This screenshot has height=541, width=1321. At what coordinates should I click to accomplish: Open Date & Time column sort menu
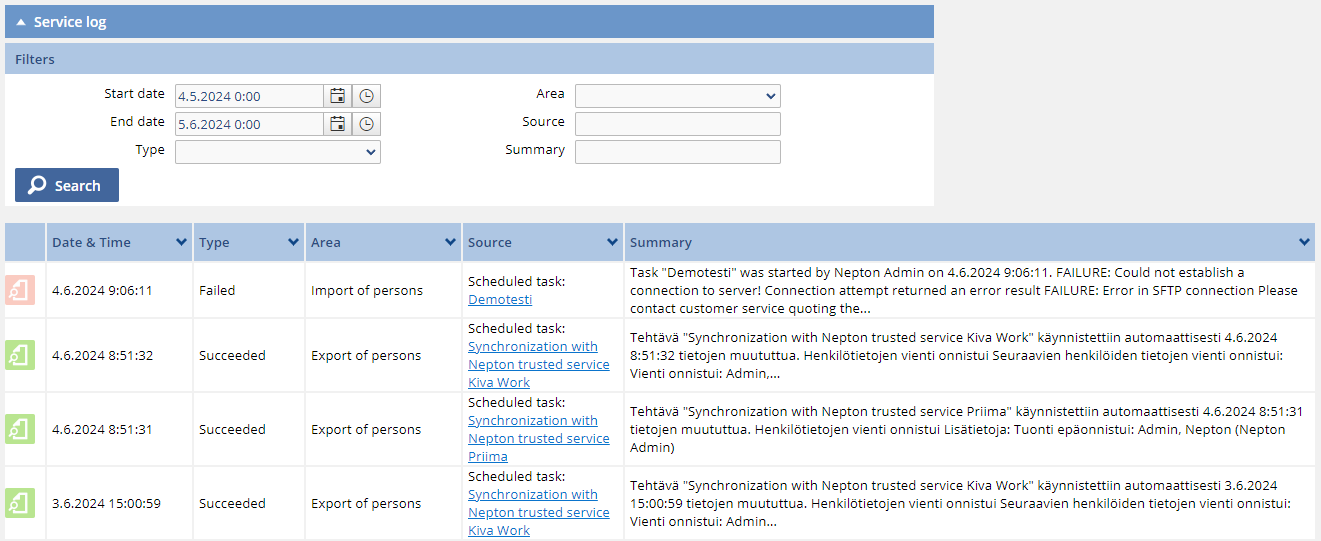tap(181, 242)
